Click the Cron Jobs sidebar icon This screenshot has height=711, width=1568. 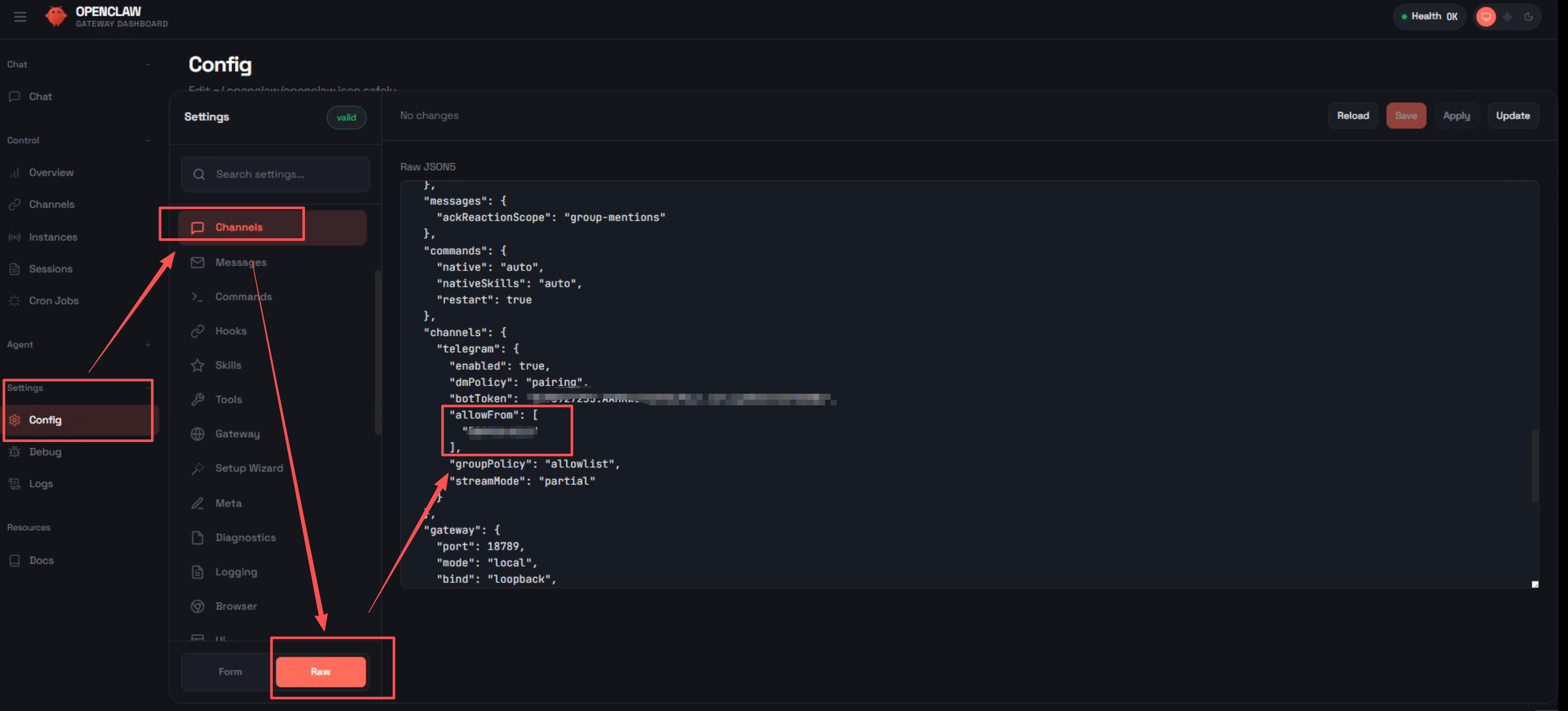point(15,300)
